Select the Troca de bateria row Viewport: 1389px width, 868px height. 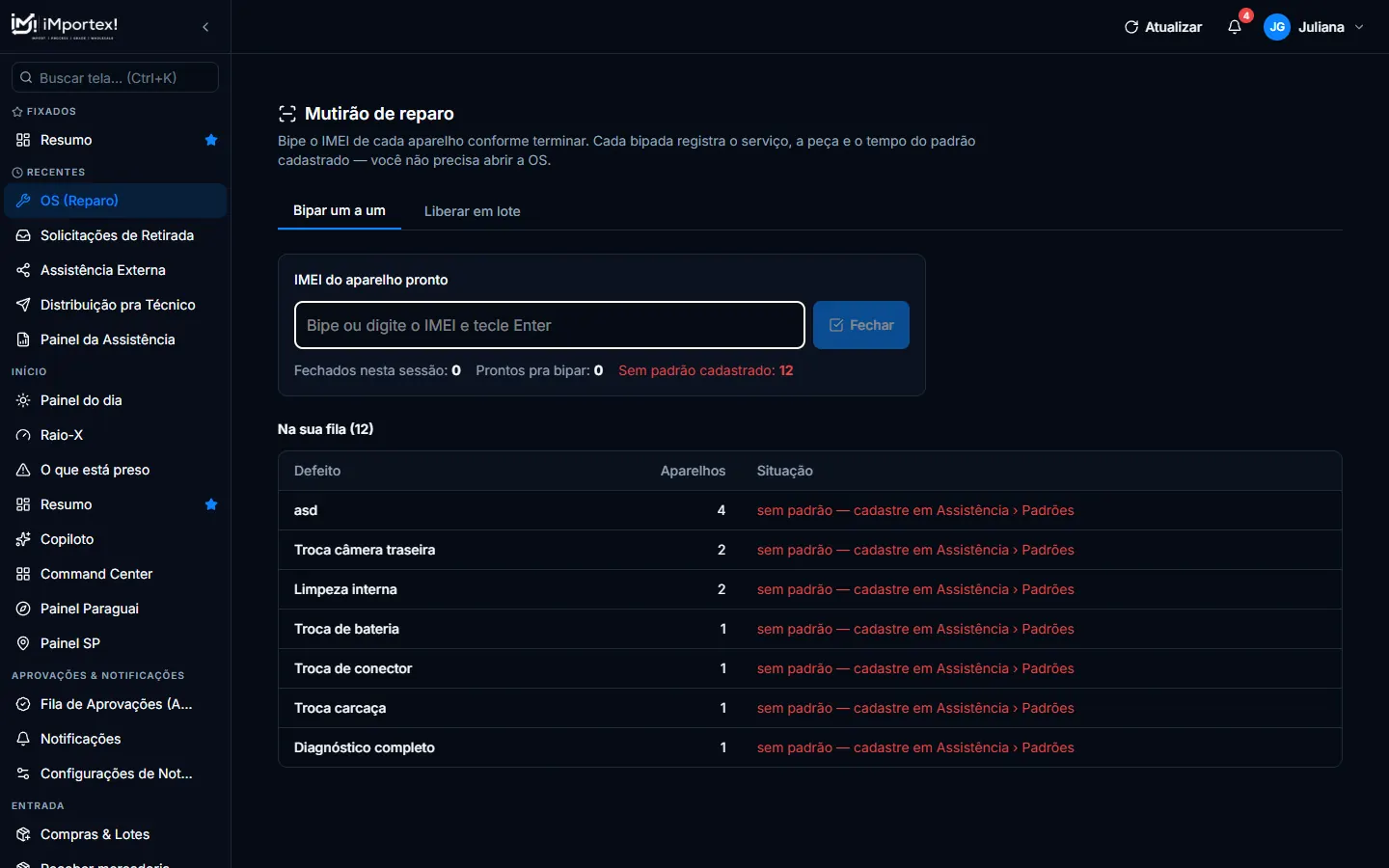point(810,629)
